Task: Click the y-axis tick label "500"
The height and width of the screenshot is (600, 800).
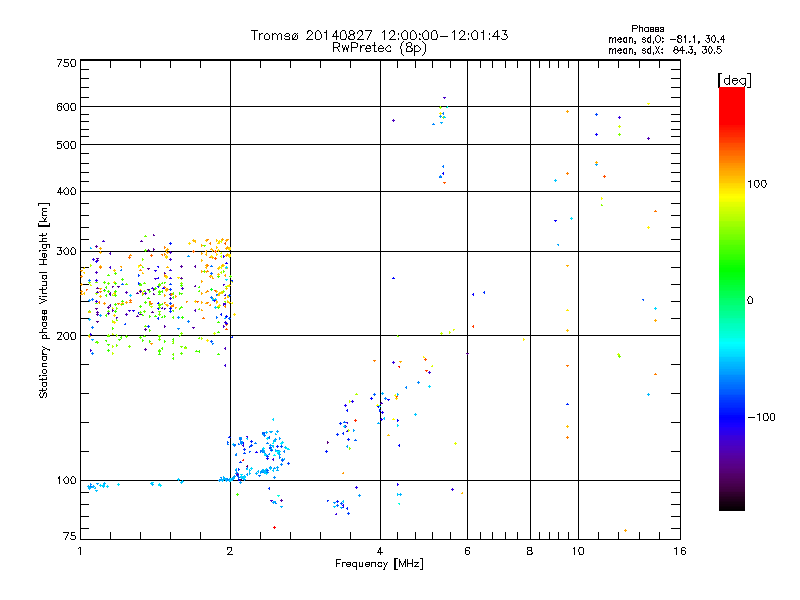Action: [x=66, y=145]
